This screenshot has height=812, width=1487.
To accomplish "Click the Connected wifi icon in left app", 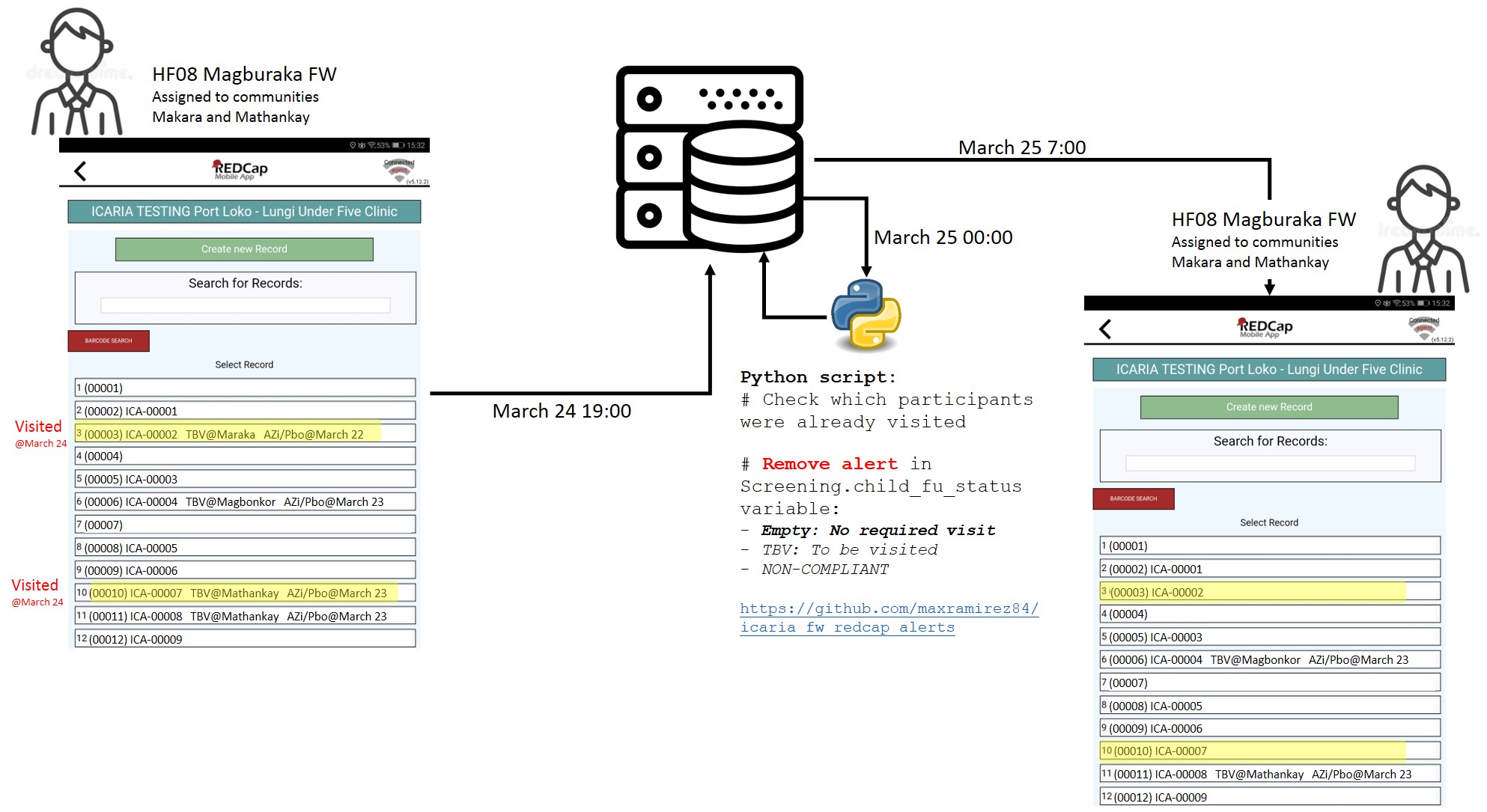I will (x=398, y=171).
